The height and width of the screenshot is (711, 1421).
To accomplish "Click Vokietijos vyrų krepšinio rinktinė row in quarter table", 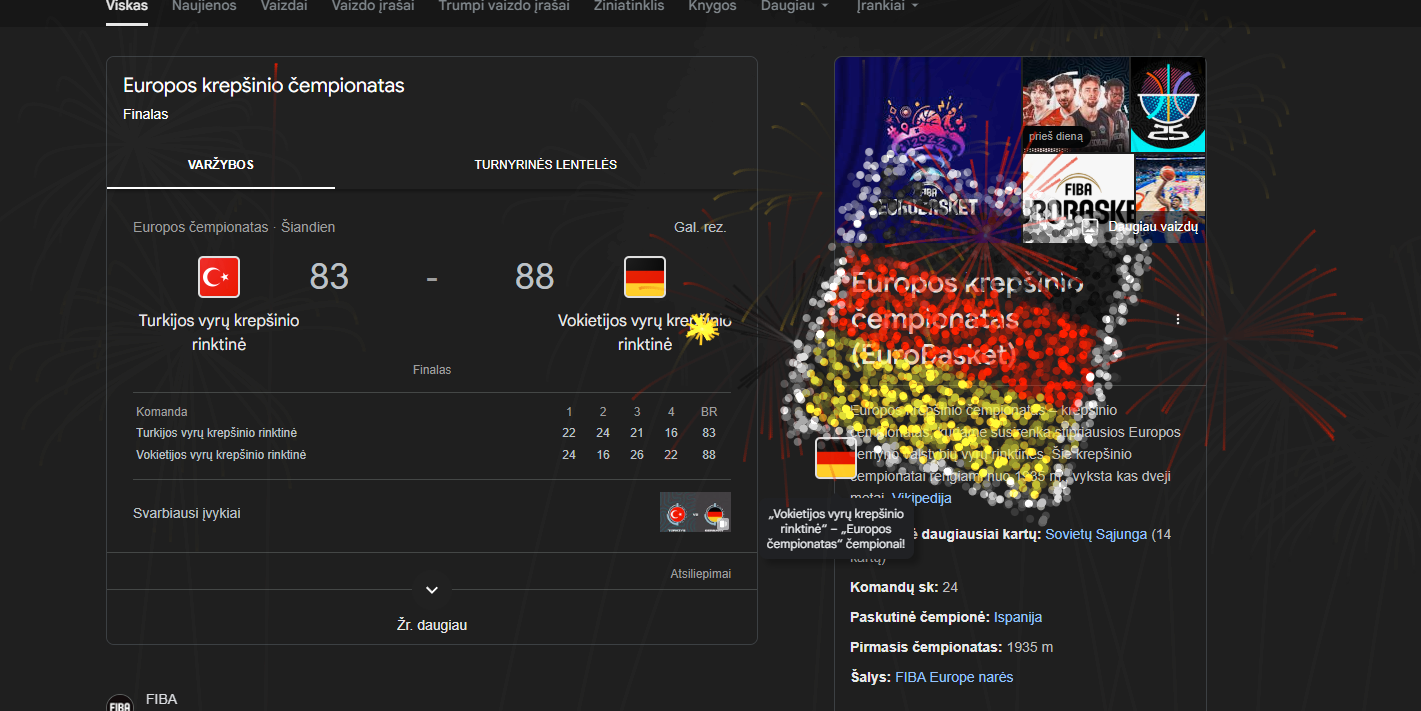I will point(432,455).
